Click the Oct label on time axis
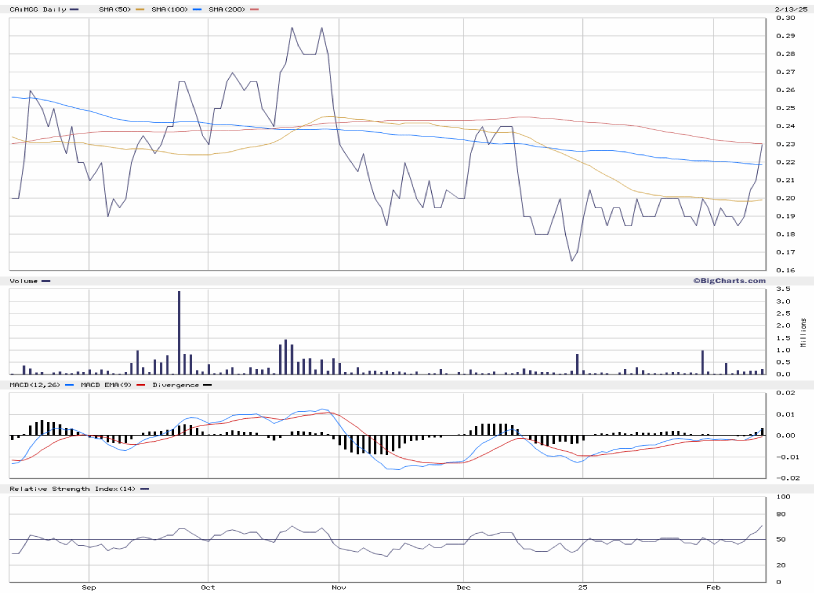This screenshot has height=593, width=814. (208, 588)
